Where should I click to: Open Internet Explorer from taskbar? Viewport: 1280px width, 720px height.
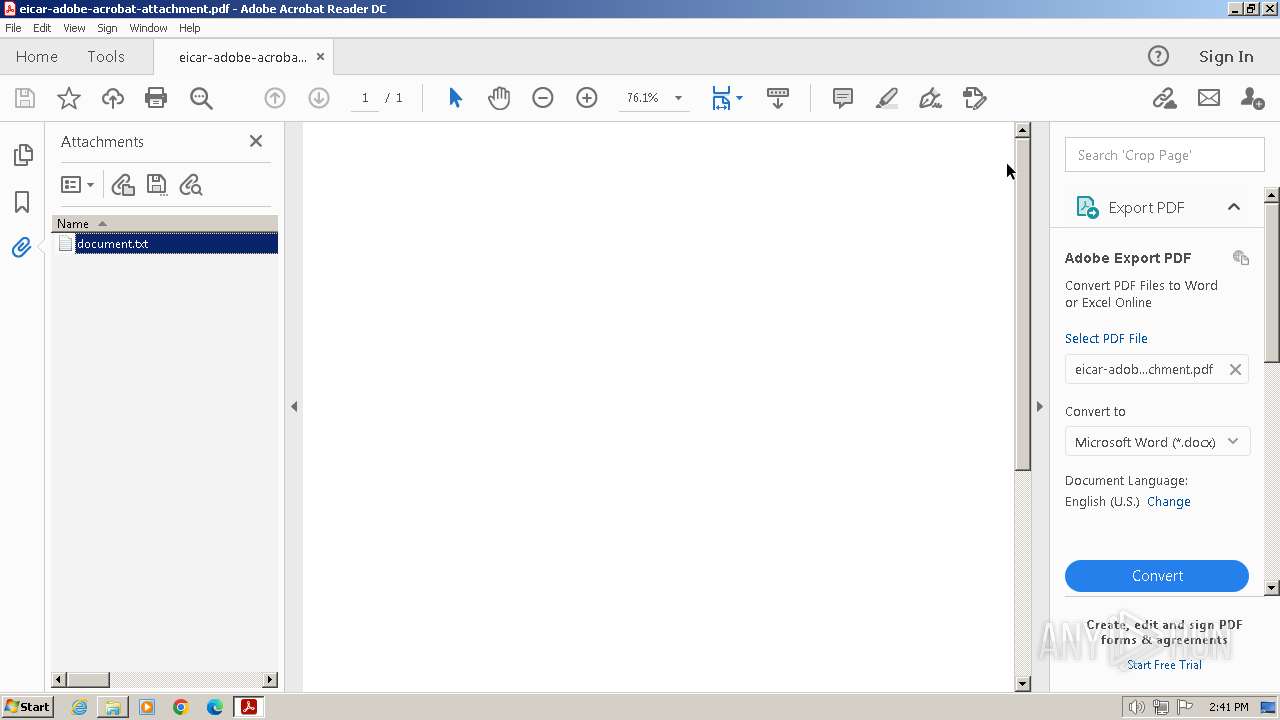click(x=79, y=707)
